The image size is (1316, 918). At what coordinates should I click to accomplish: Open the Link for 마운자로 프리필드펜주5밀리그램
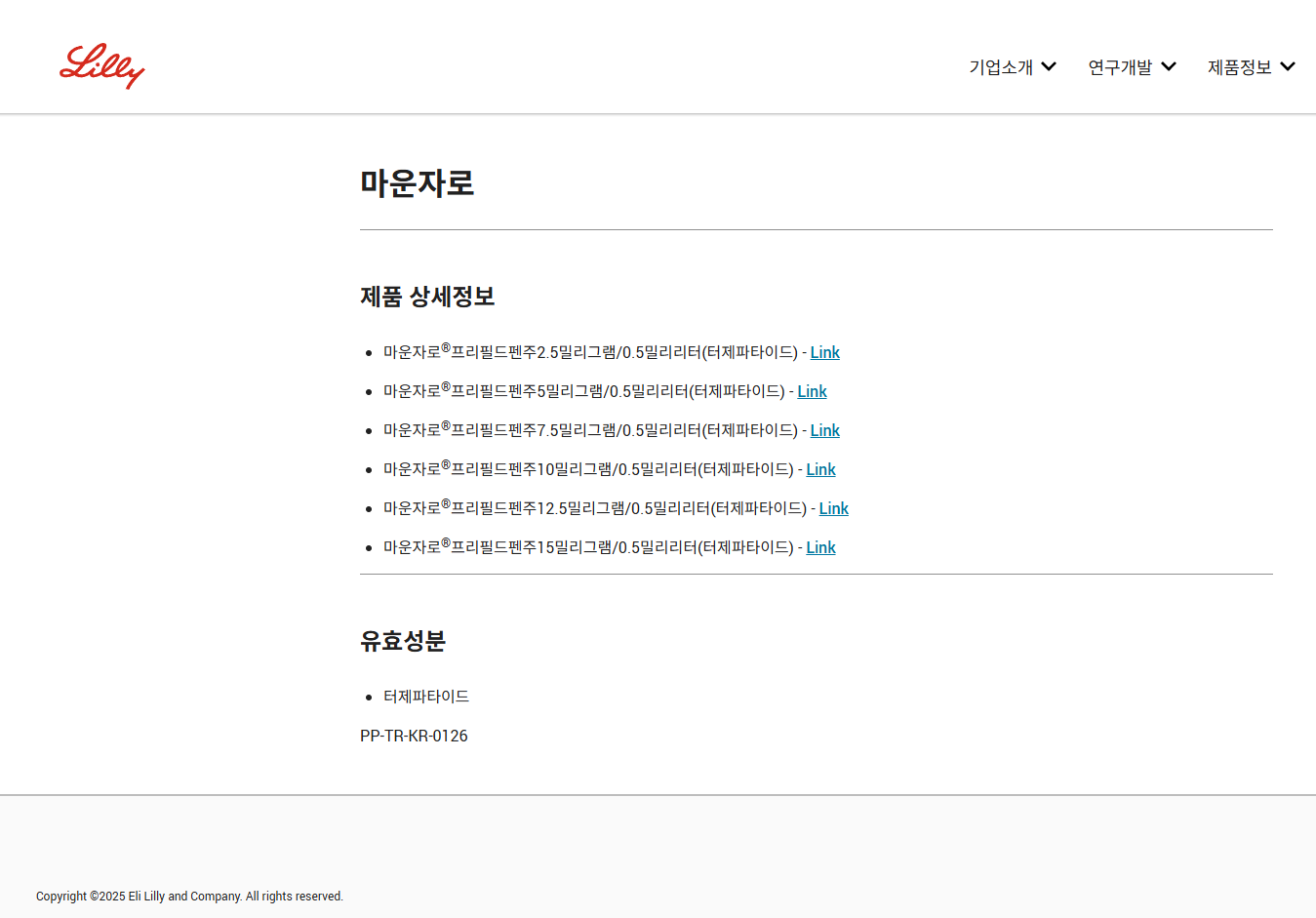813,391
